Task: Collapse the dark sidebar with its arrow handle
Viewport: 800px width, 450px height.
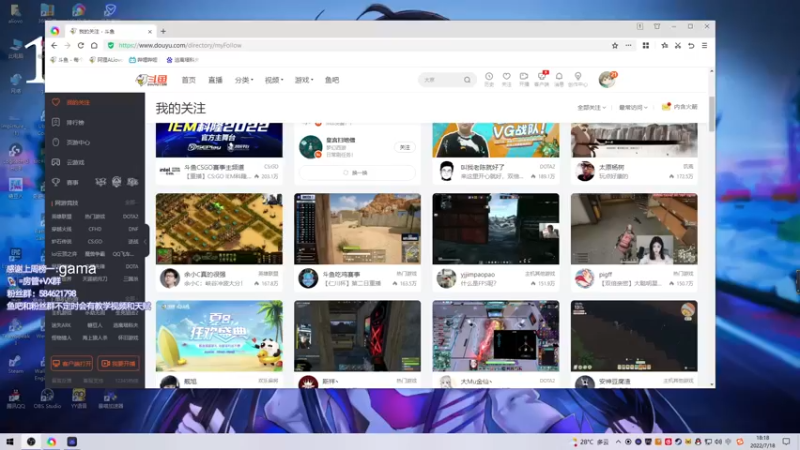Action: click(x=146, y=241)
